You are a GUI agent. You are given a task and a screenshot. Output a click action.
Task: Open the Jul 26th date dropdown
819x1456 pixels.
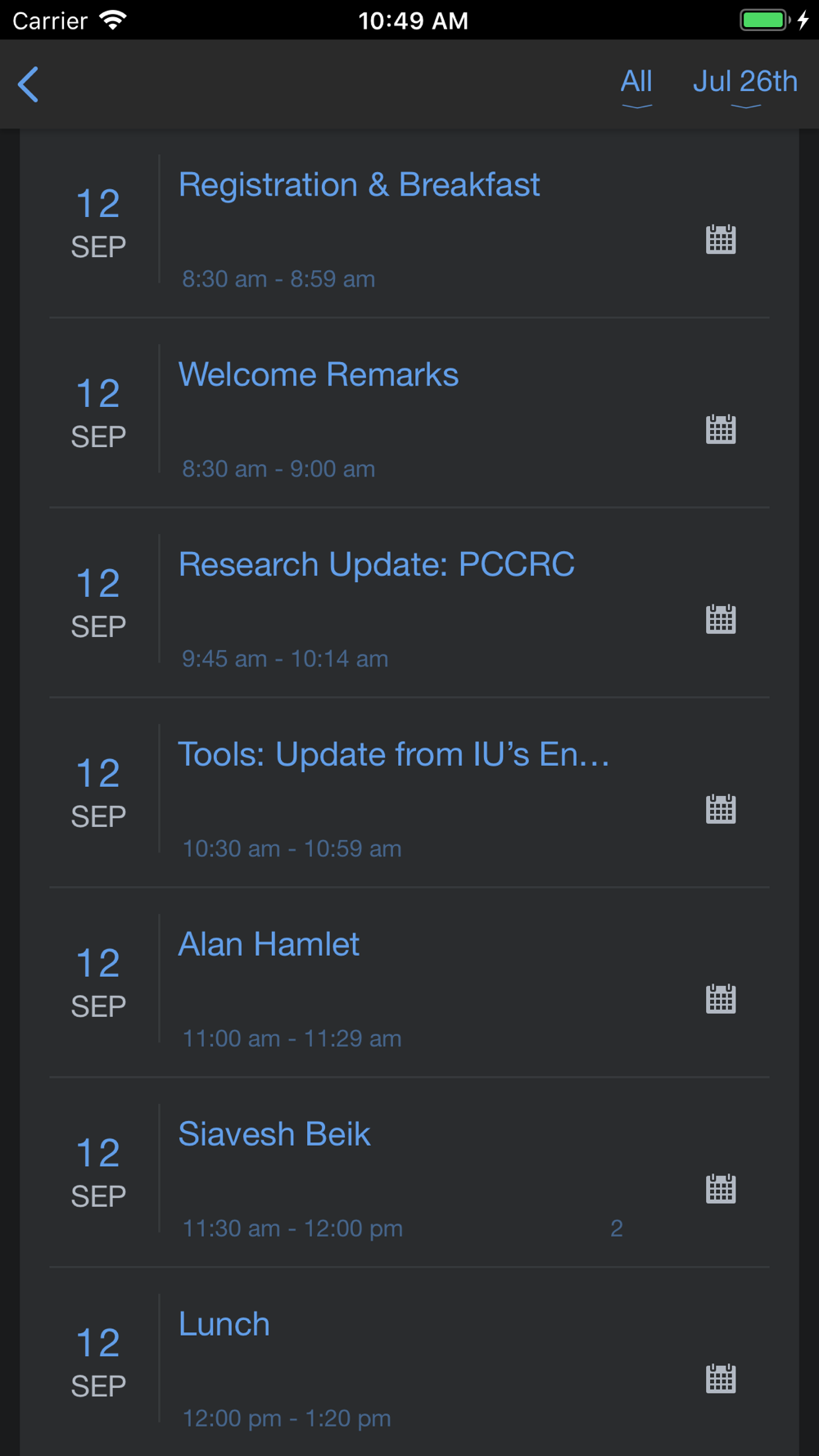click(745, 85)
